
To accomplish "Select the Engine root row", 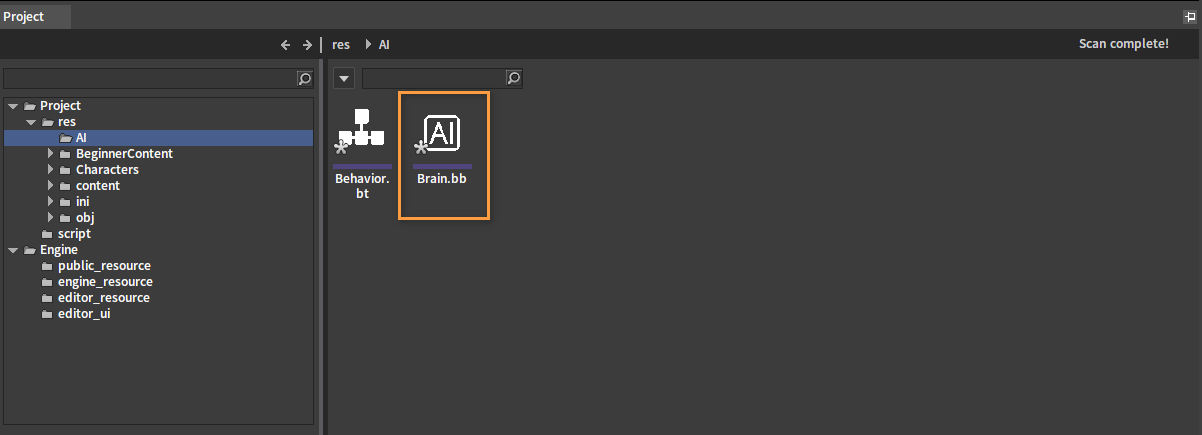I will click(x=159, y=250).
